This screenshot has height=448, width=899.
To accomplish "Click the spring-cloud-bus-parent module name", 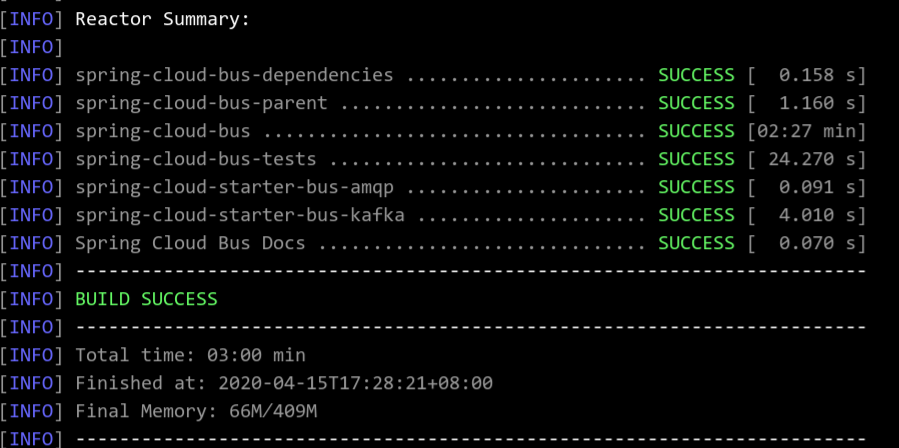I will (202, 103).
